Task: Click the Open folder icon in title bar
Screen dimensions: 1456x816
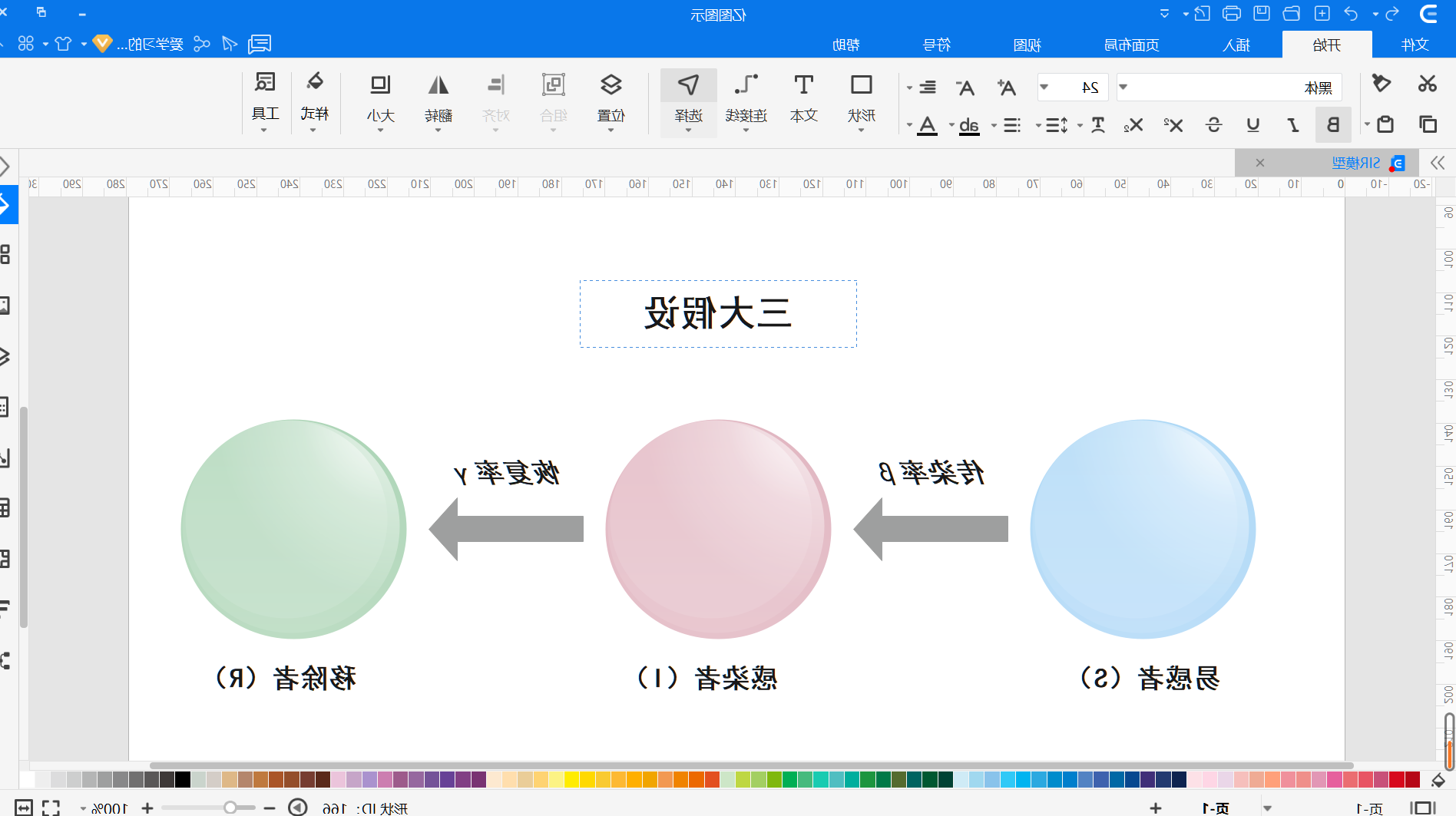Action: pos(1292,13)
